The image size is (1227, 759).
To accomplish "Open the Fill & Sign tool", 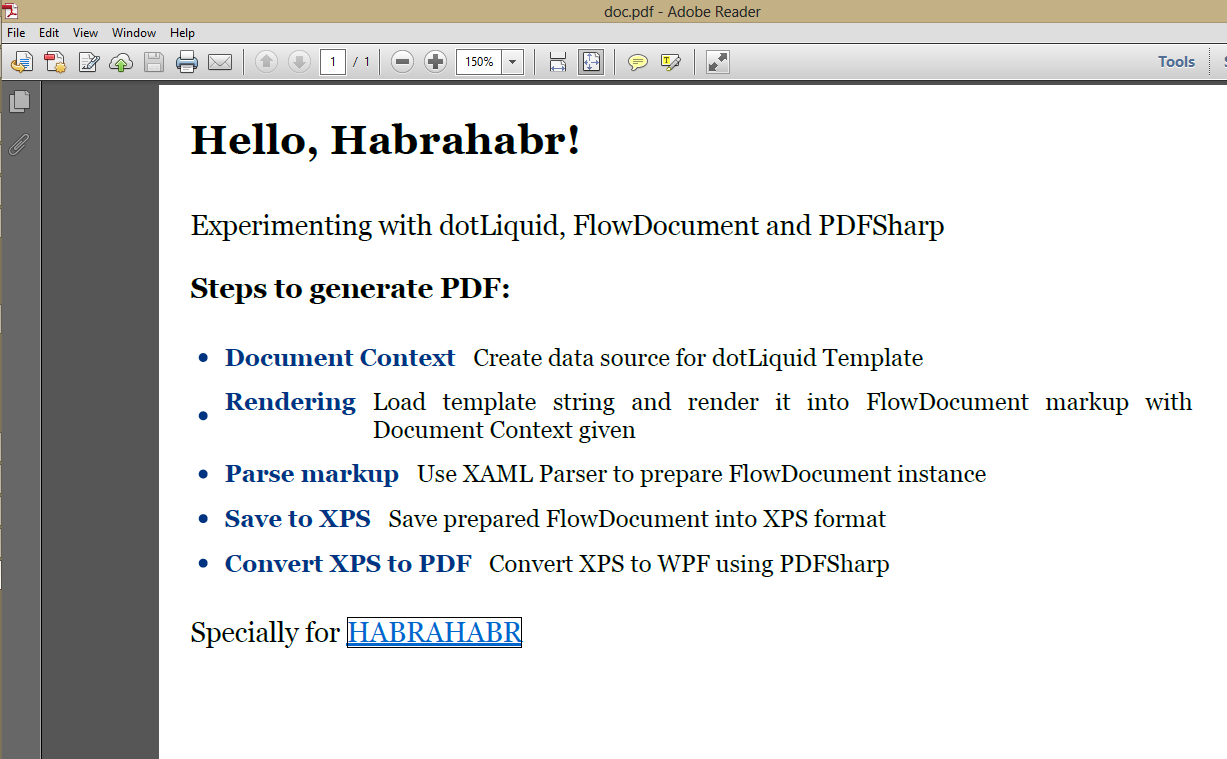I will pos(88,61).
